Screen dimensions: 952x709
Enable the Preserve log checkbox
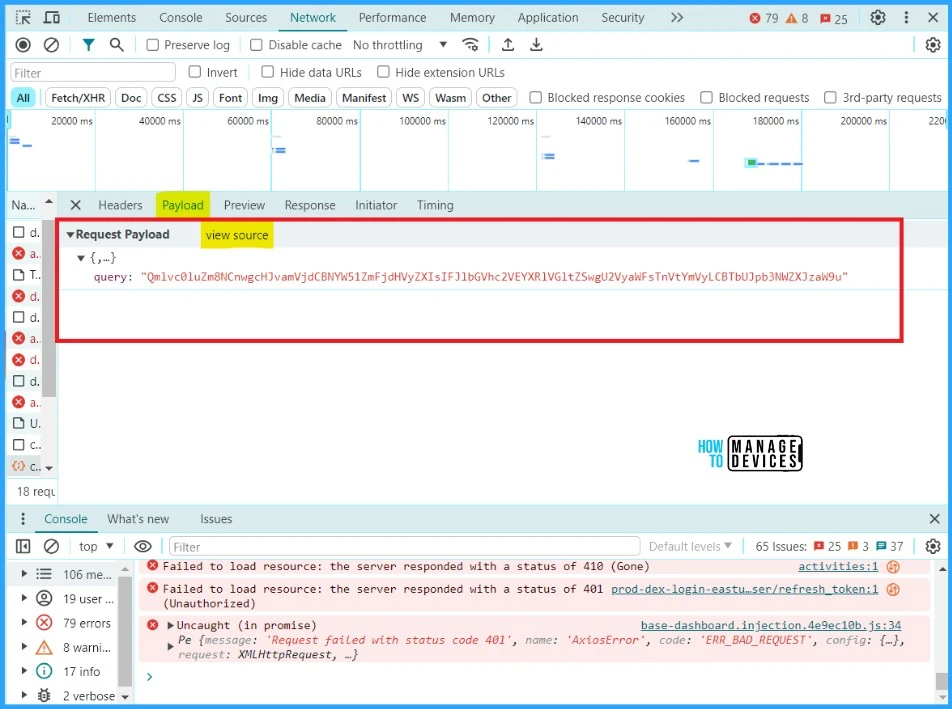153,45
